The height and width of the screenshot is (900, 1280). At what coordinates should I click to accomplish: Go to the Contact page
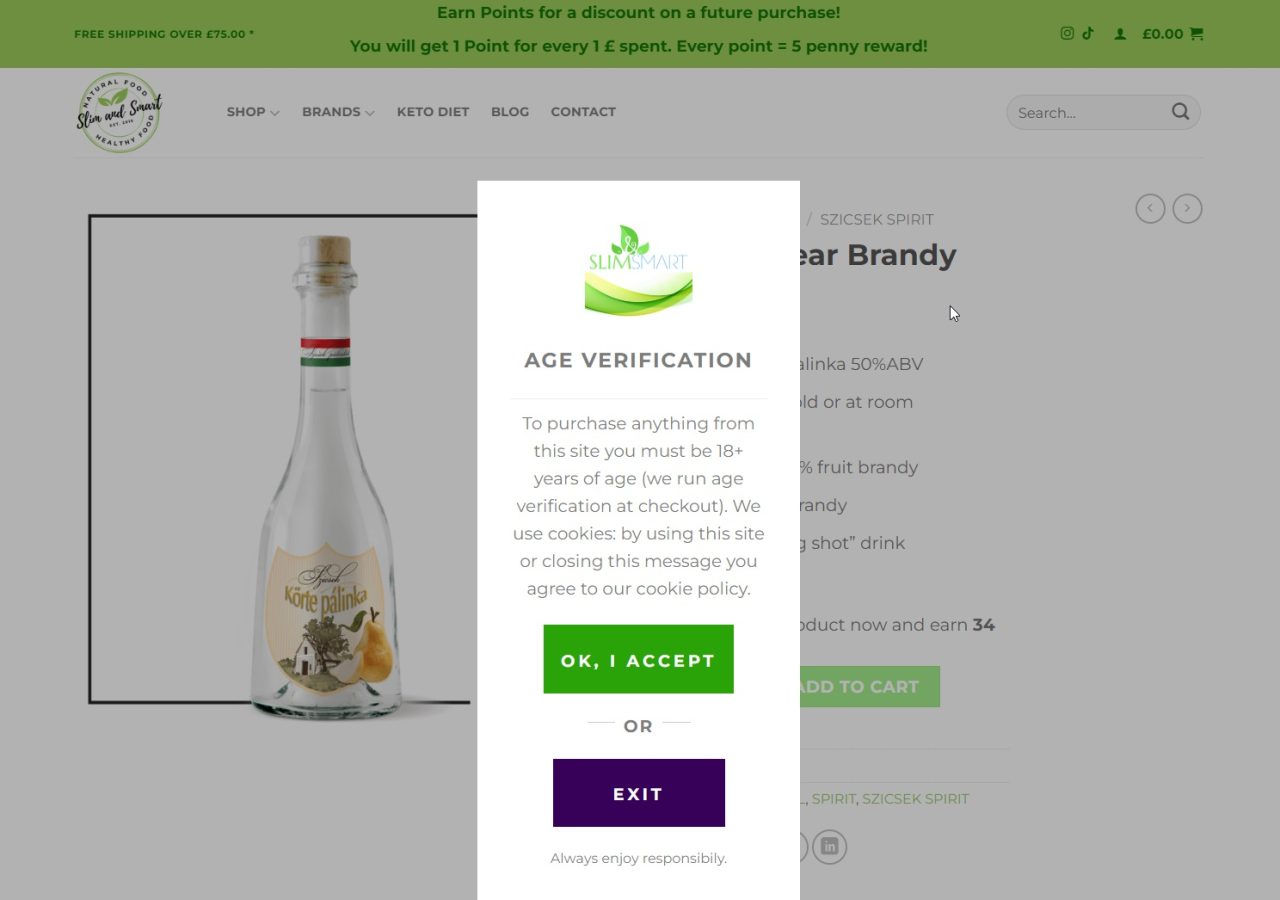[x=583, y=112]
